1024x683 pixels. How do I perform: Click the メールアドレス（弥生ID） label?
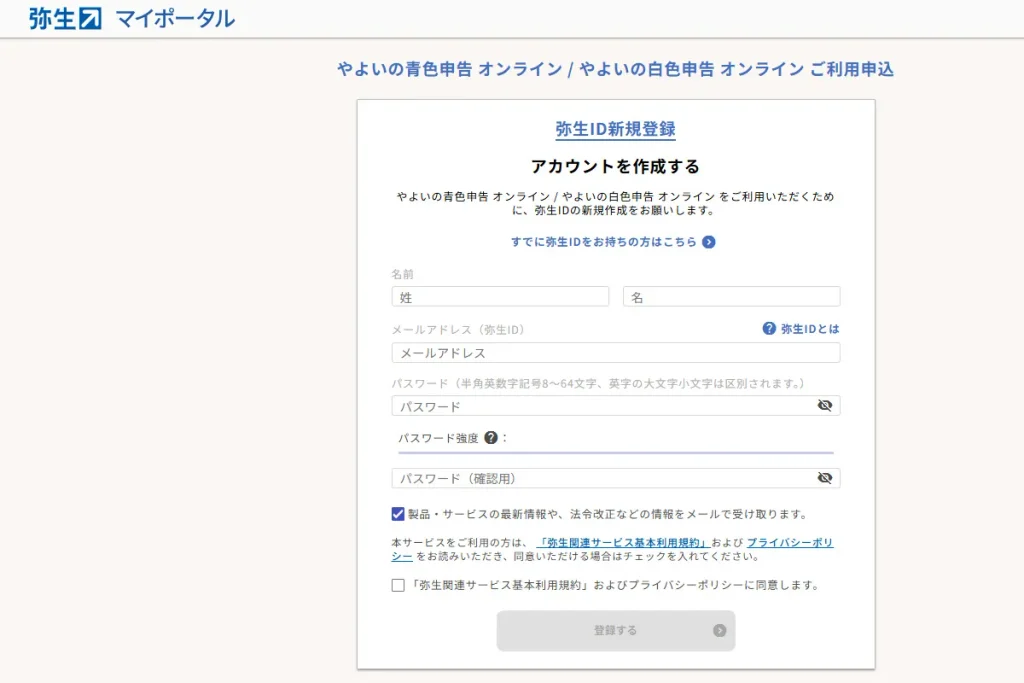(458, 330)
